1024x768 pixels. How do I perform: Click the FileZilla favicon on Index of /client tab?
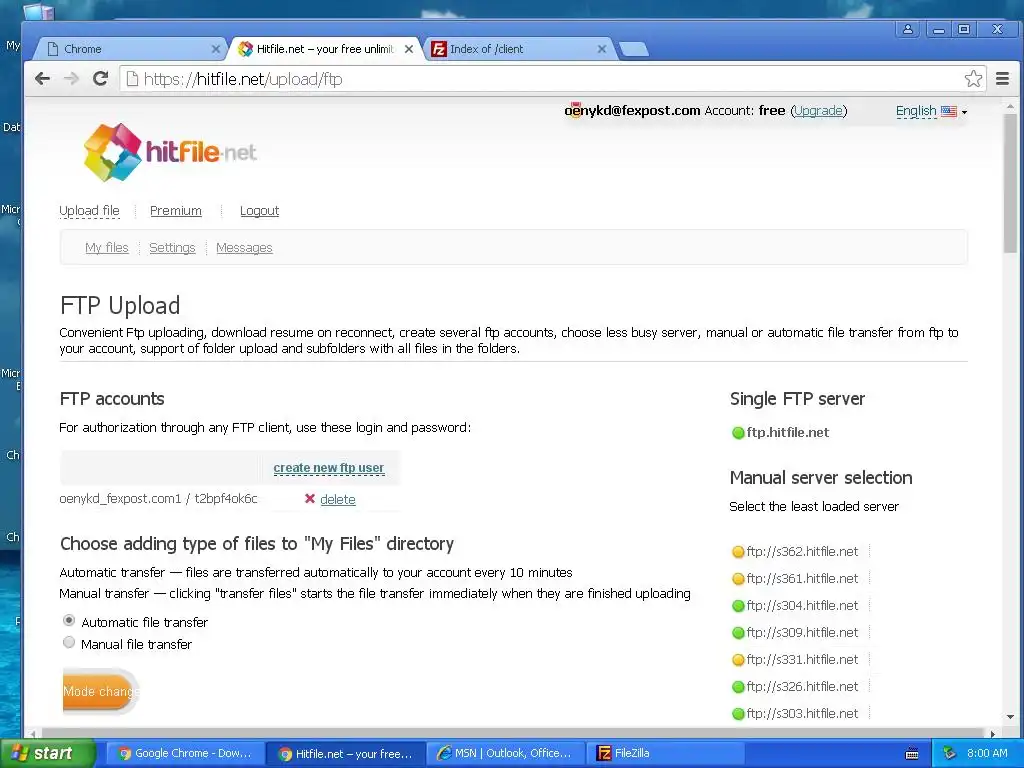[x=439, y=49]
